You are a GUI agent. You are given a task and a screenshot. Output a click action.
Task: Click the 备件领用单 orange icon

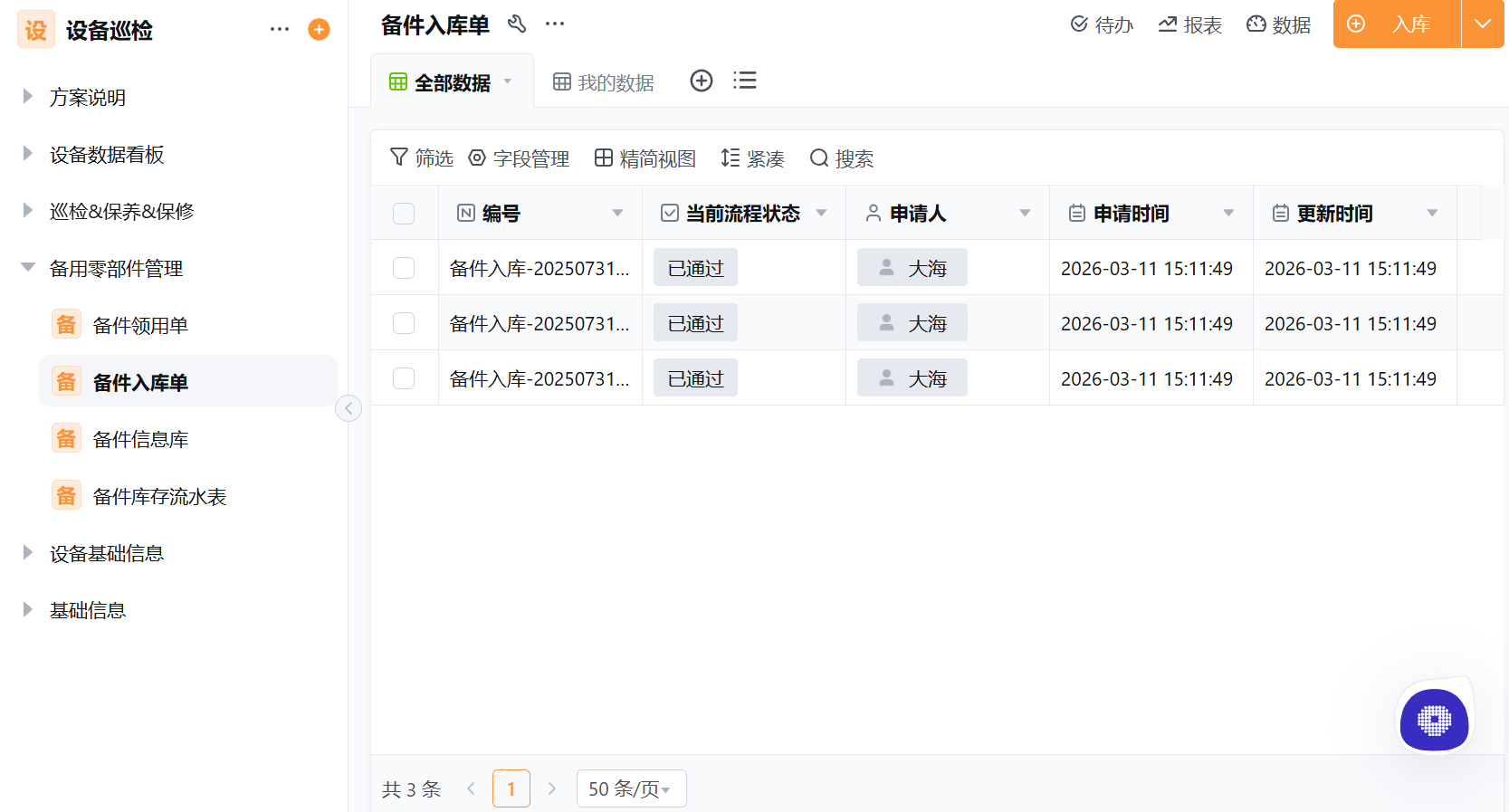point(66,325)
